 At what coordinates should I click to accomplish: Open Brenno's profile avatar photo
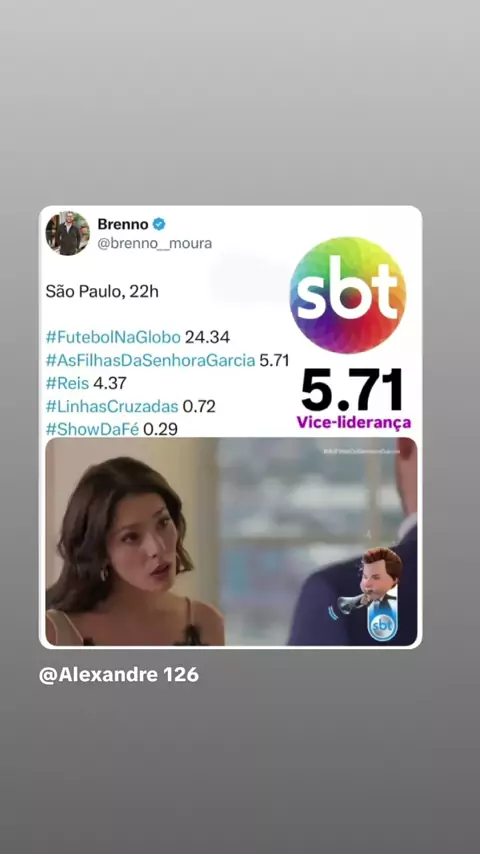tap(68, 233)
